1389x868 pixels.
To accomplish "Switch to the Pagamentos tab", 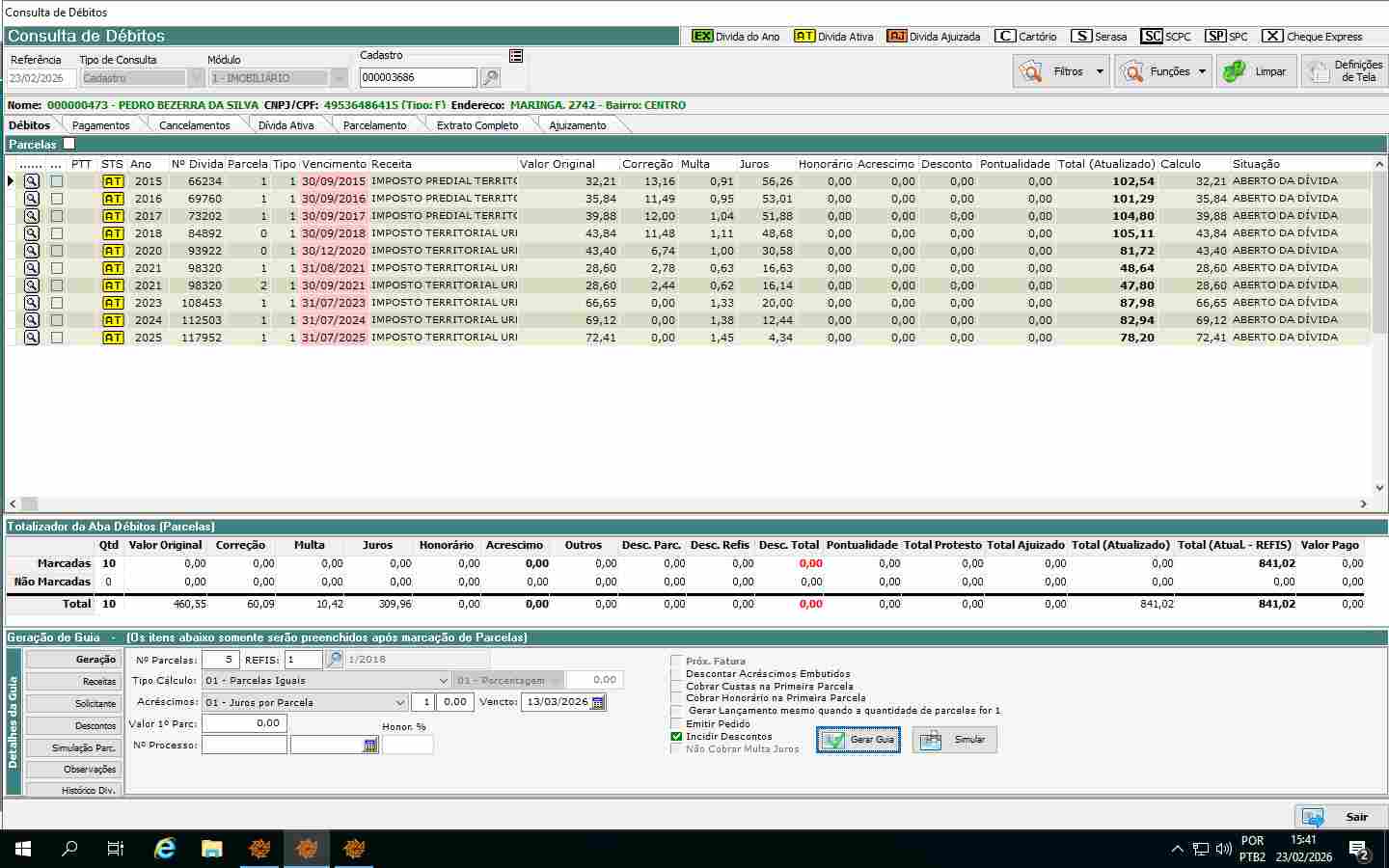I will pos(100,125).
